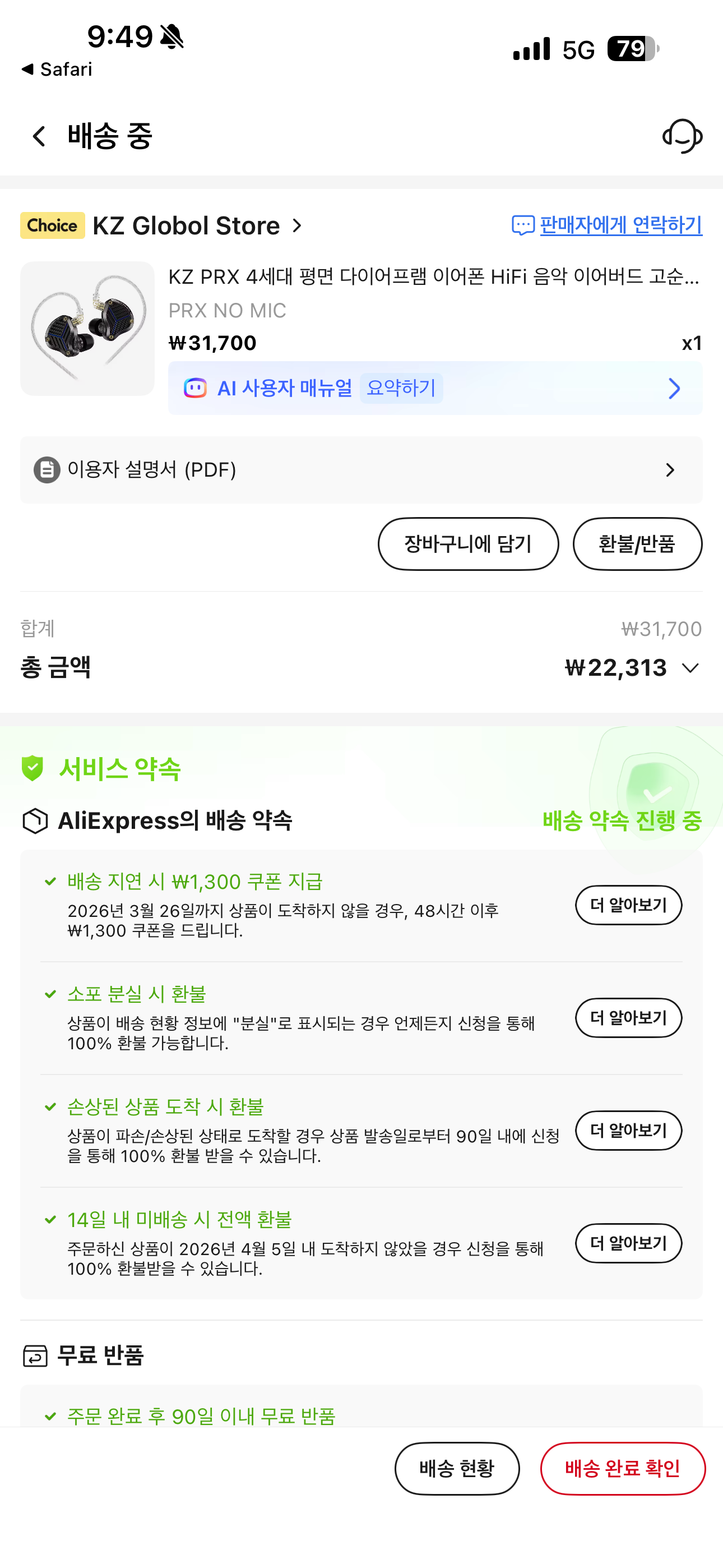Tap the red 배송 완료 확인 button
Screen dimensions: 723x1568
coord(623,1469)
